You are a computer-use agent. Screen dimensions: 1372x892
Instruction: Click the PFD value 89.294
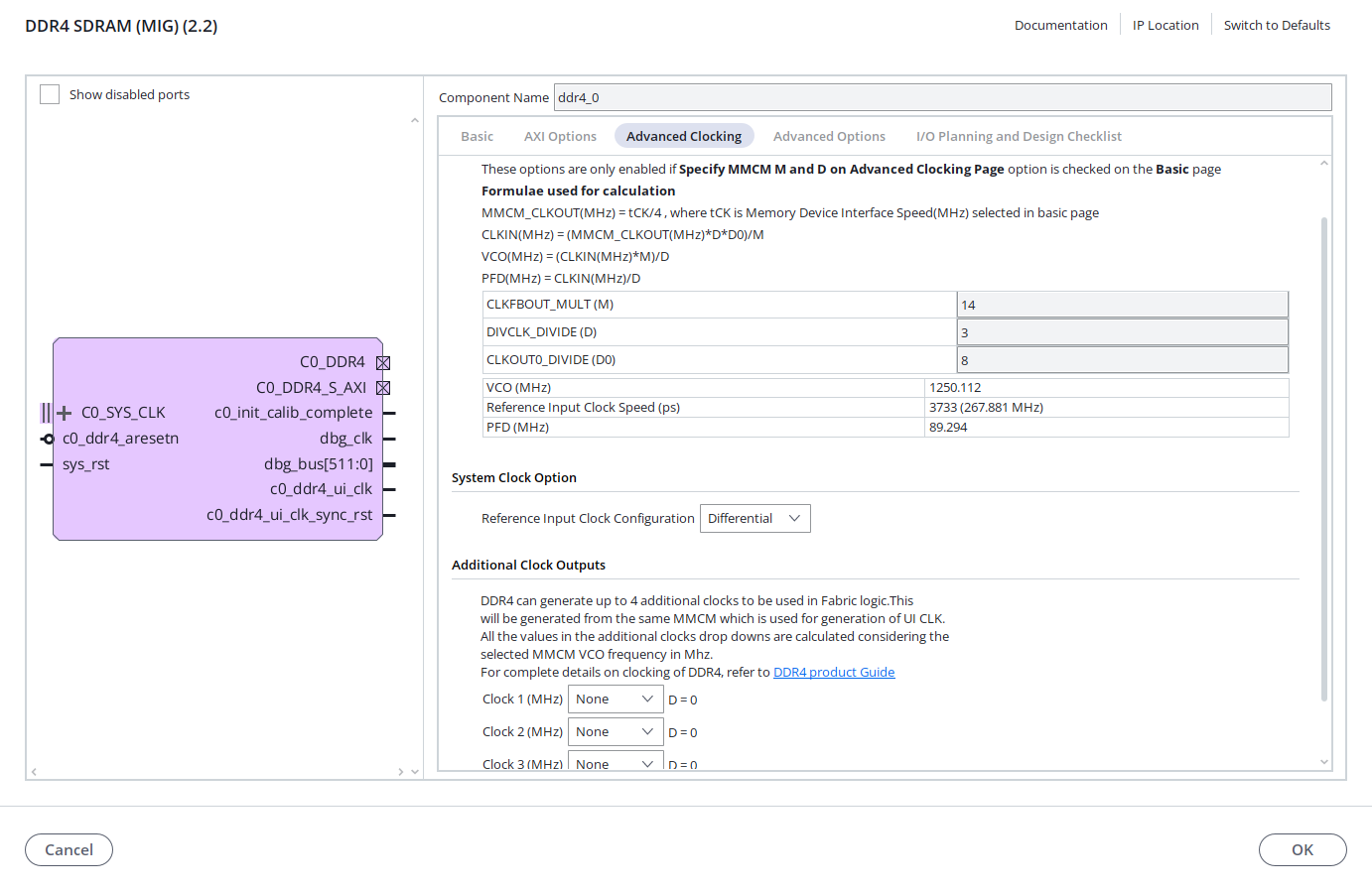click(x=948, y=428)
